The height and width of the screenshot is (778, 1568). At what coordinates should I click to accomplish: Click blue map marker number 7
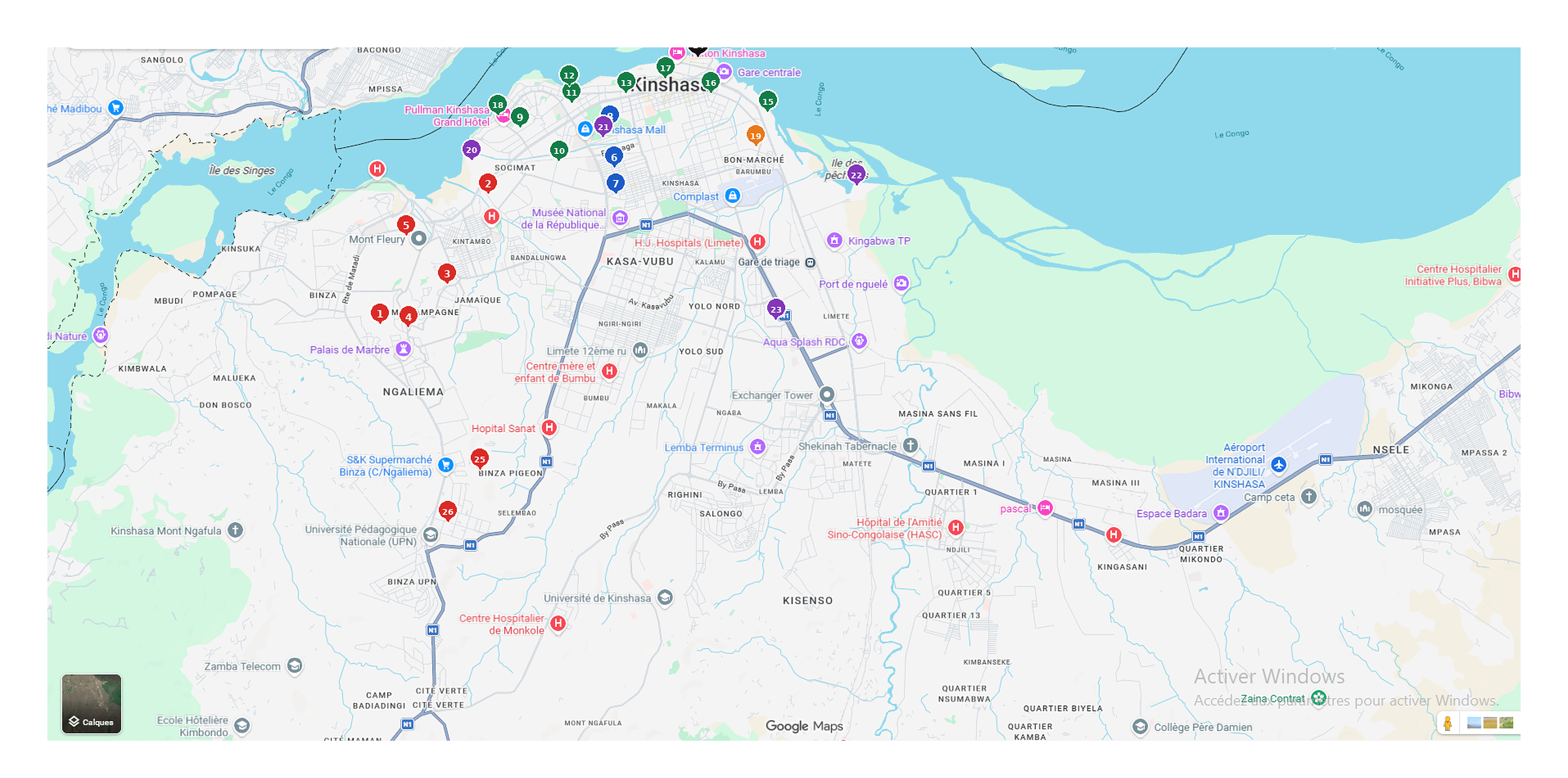615,183
